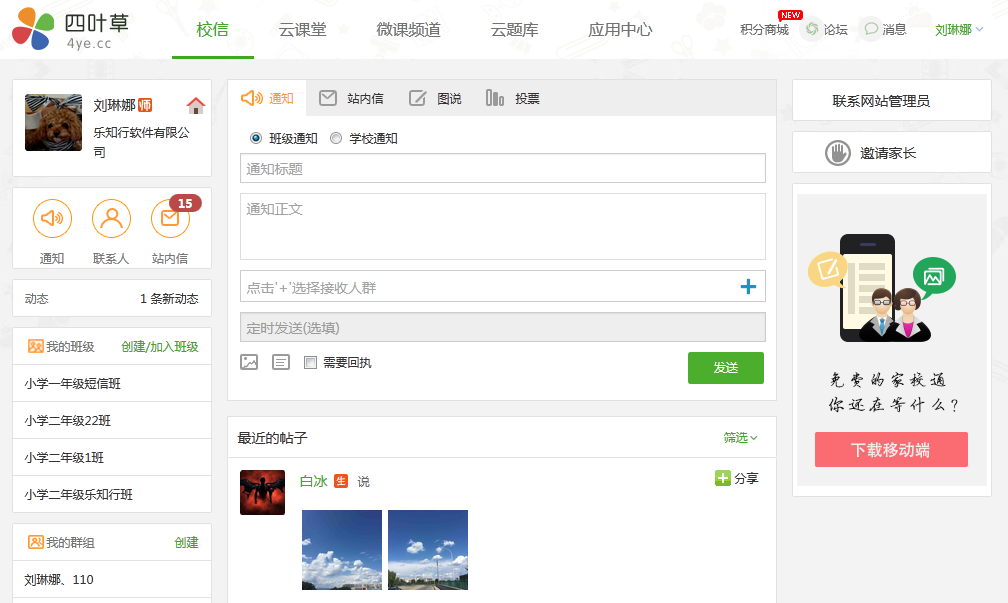
Task: Open the 刘琳娜 user dropdown in header
Action: tap(959, 30)
